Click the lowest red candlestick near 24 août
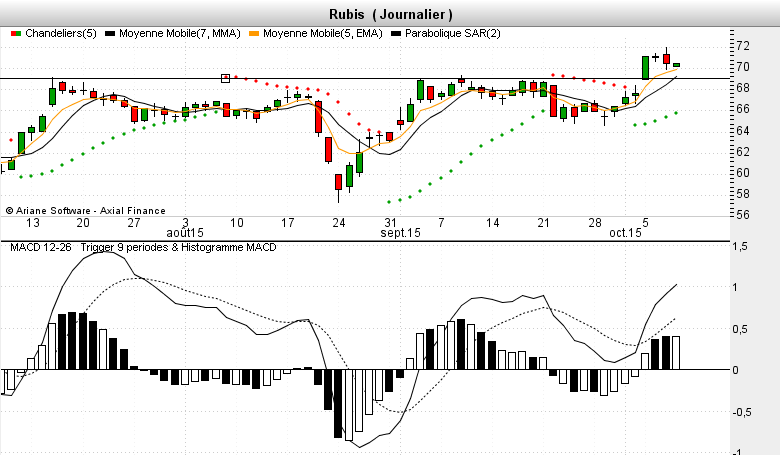 (338, 182)
